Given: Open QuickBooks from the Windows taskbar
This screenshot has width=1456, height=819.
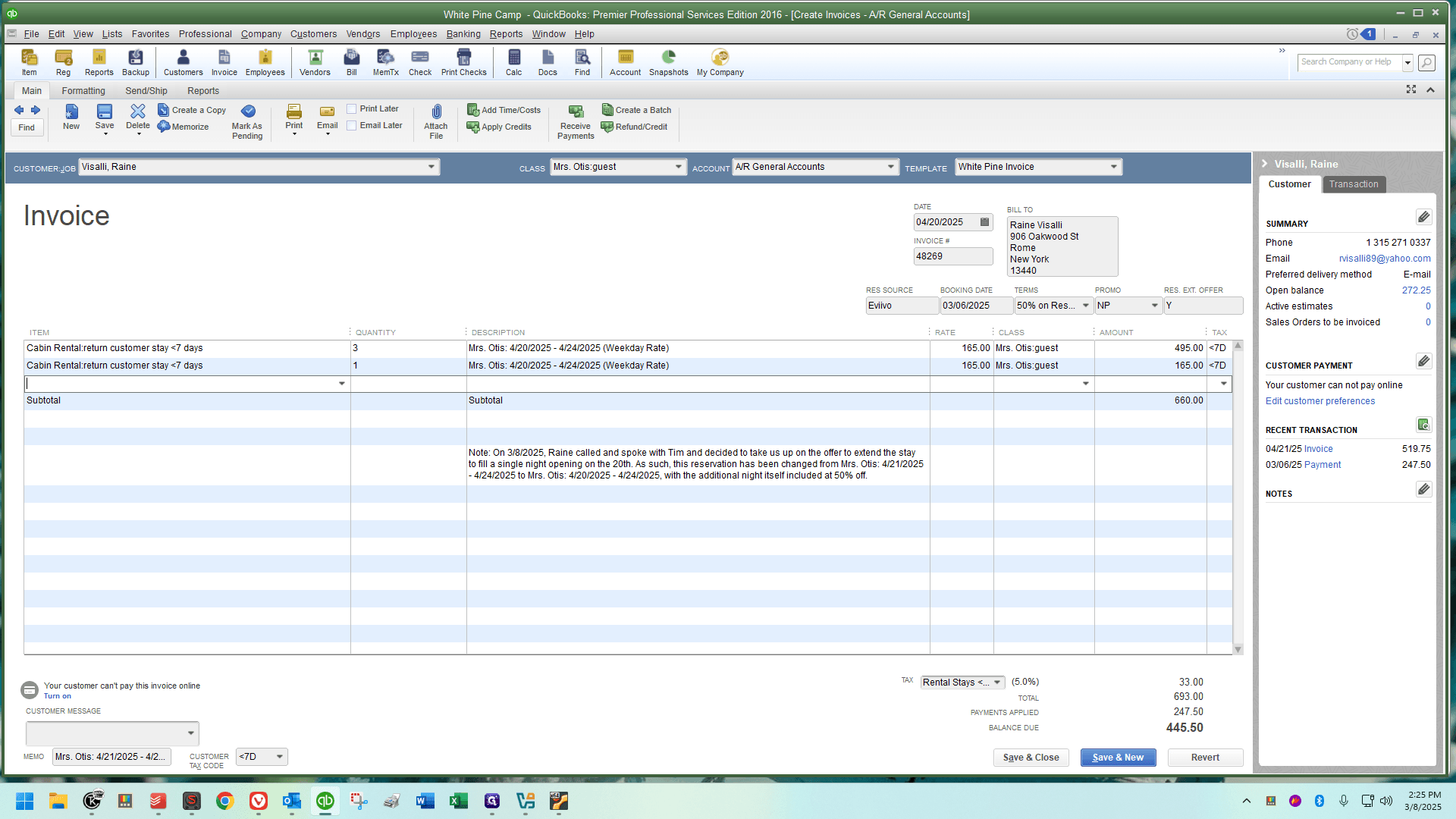Looking at the screenshot, I should pos(325,801).
